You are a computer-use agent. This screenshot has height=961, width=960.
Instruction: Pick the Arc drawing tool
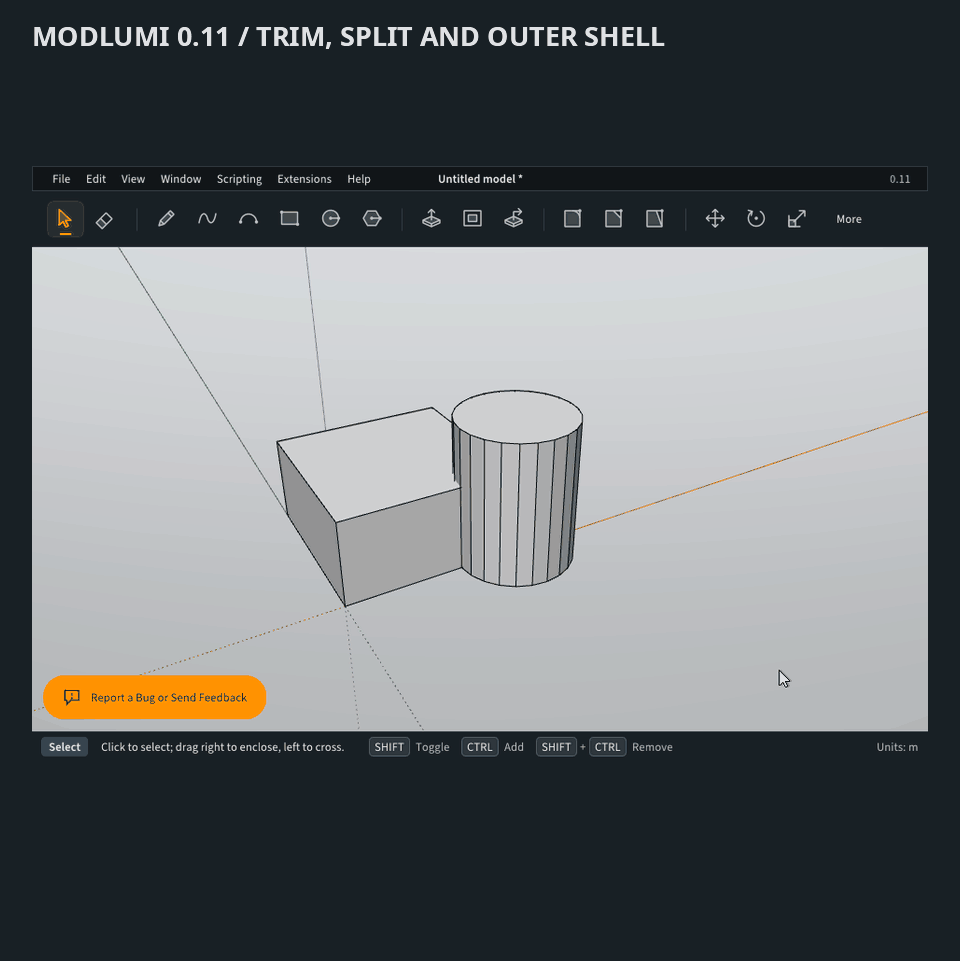[x=248, y=219]
